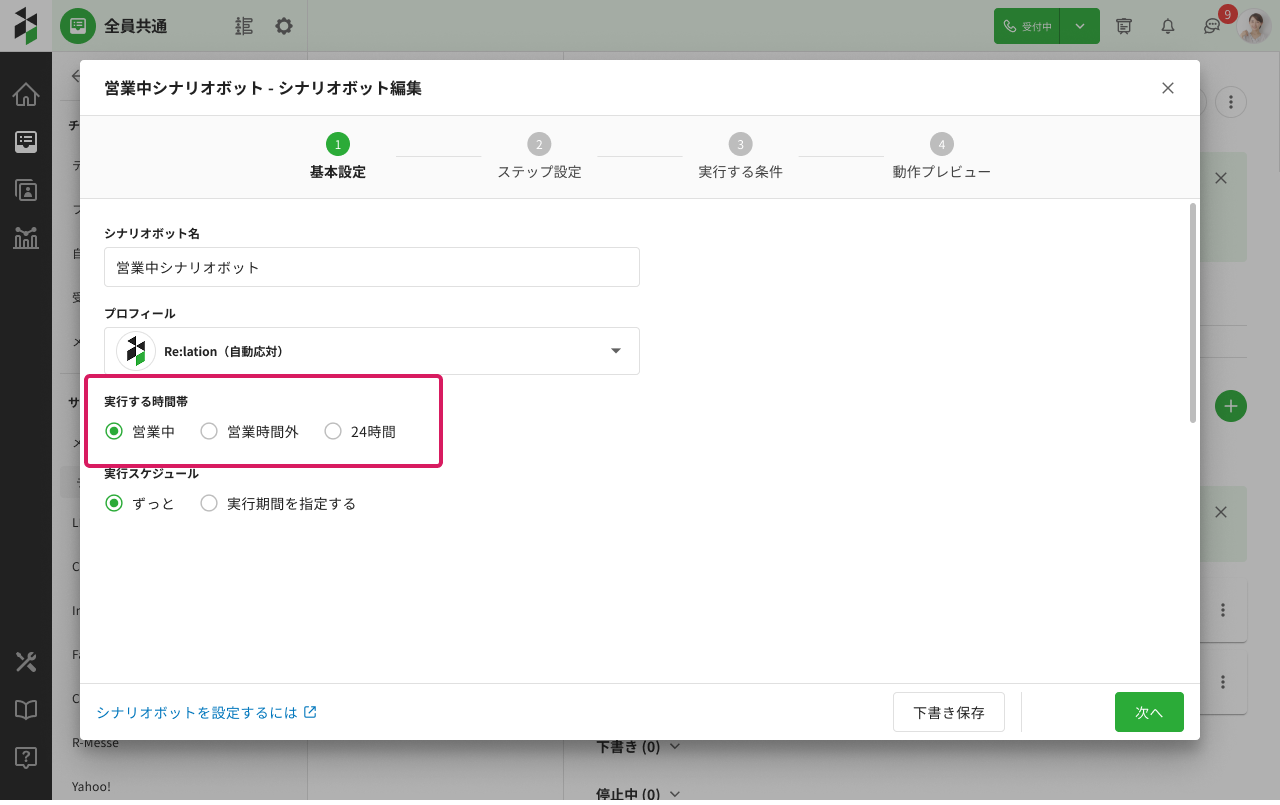Click the 下書き保存 button

pyautogui.click(x=949, y=712)
